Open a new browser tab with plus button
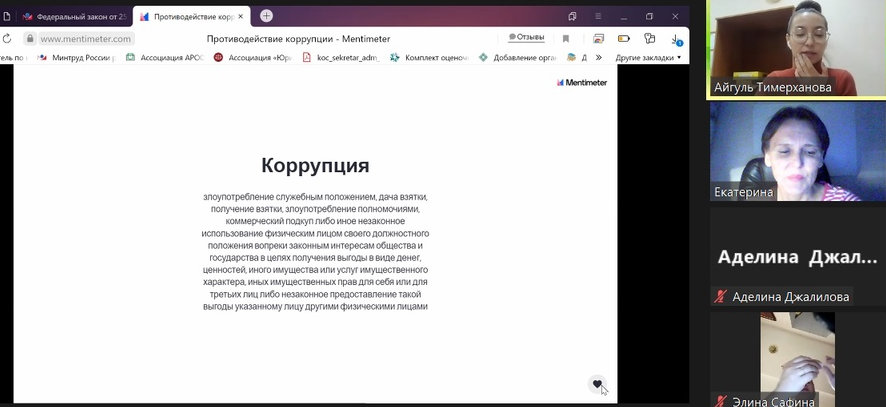The image size is (886, 407). tap(266, 16)
